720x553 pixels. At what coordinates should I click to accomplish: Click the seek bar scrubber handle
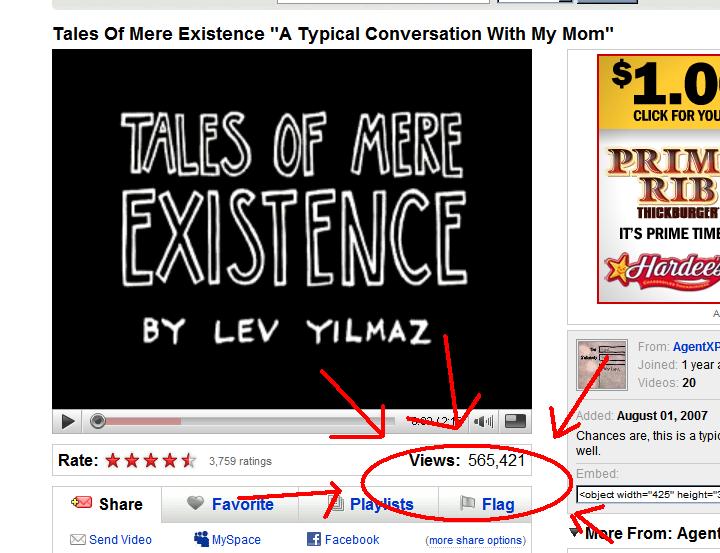pyautogui.click(x=97, y=421)
